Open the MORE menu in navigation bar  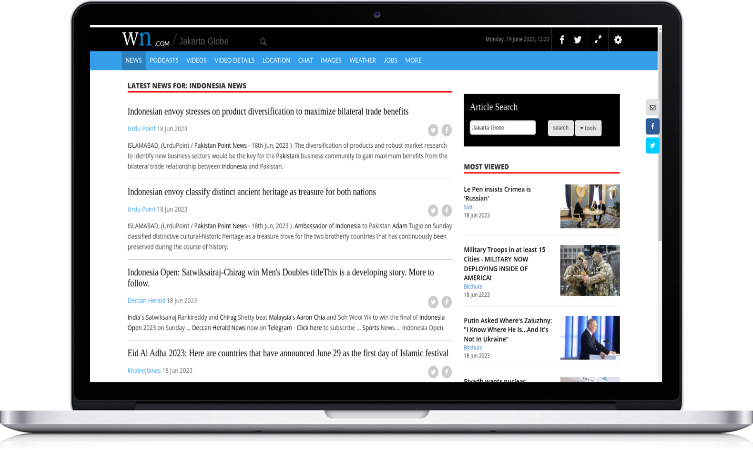click(413, 61)
